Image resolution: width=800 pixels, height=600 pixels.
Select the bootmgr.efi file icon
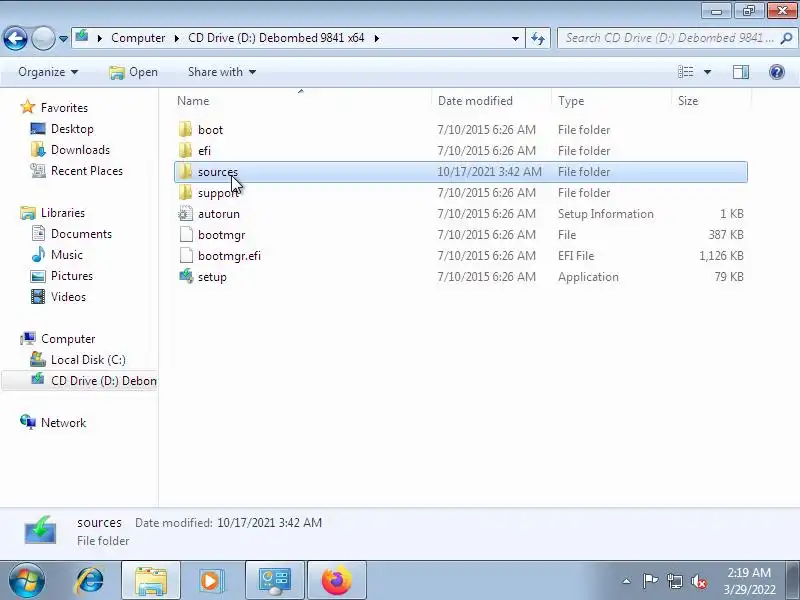coord(186,255)
